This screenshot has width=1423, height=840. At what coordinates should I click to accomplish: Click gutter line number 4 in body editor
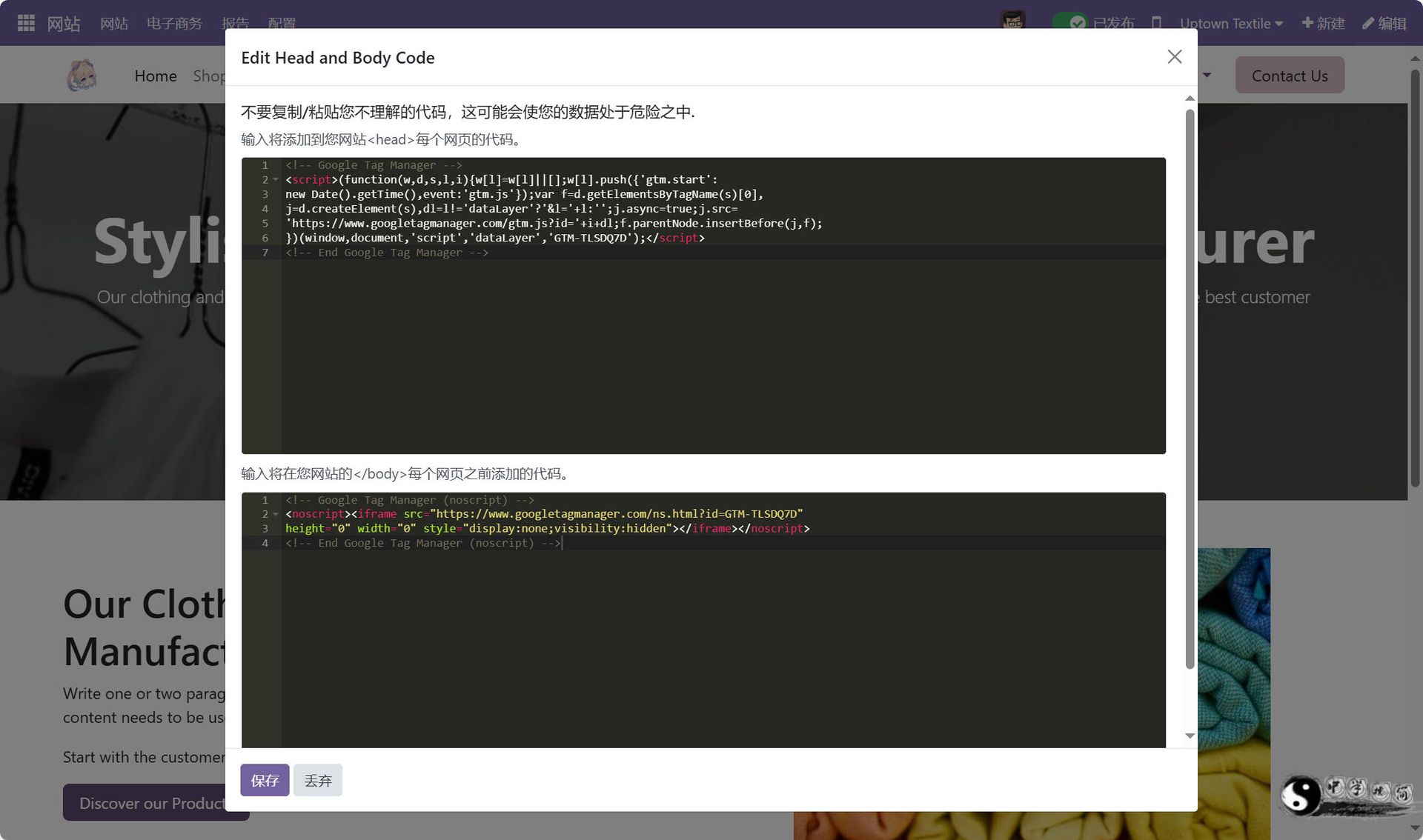pyautogui.click(x=265, y=543)
